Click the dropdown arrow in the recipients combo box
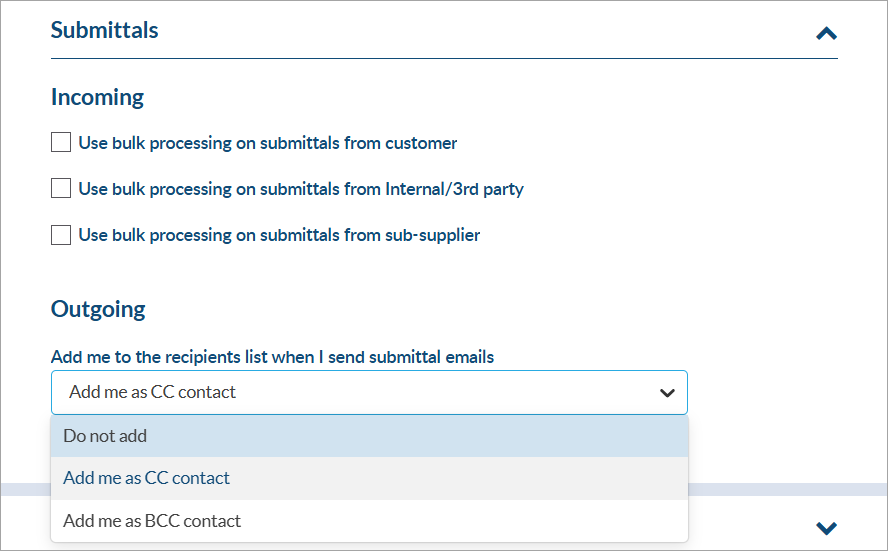Image resolution: width=888 pixels, height=551 pixels. point(667,392)
